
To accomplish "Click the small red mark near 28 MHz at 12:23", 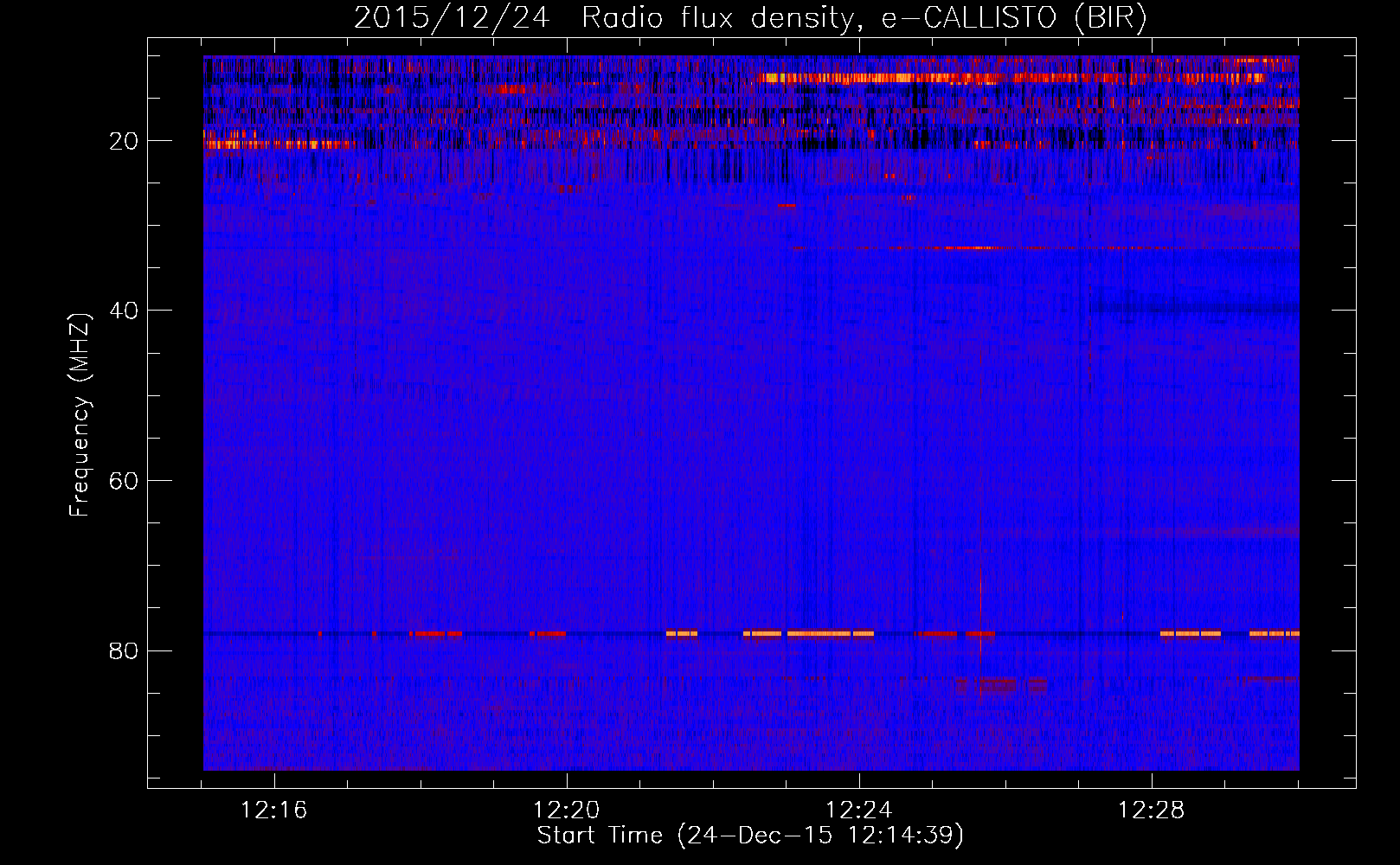I will click(787, 206).
